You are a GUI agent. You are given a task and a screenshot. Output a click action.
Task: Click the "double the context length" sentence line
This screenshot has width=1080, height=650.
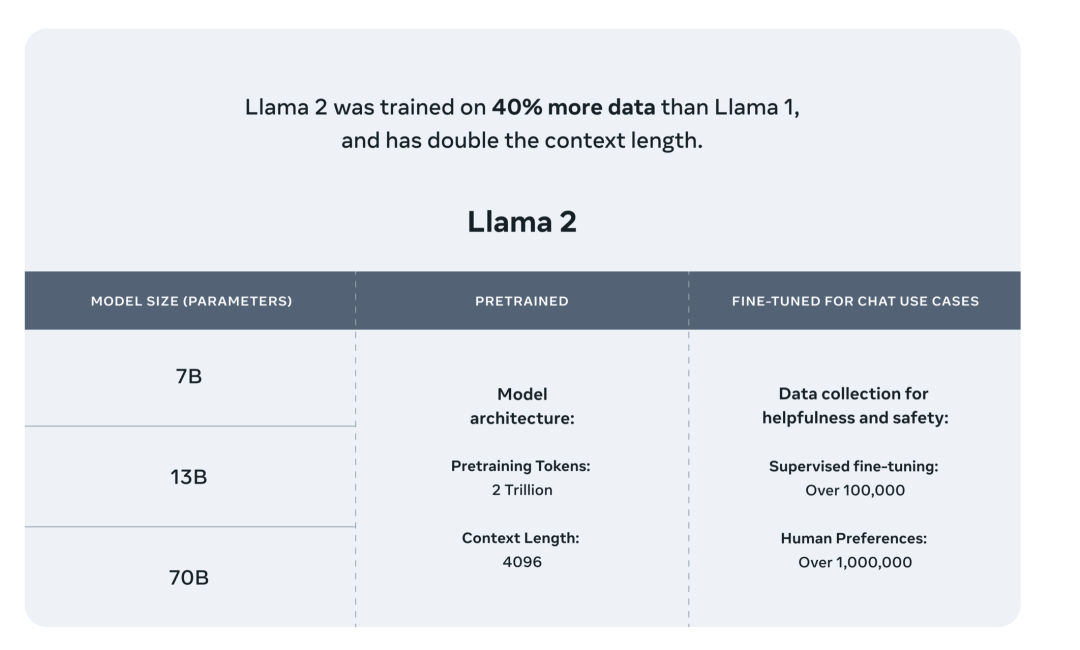(x=522, y=141)
